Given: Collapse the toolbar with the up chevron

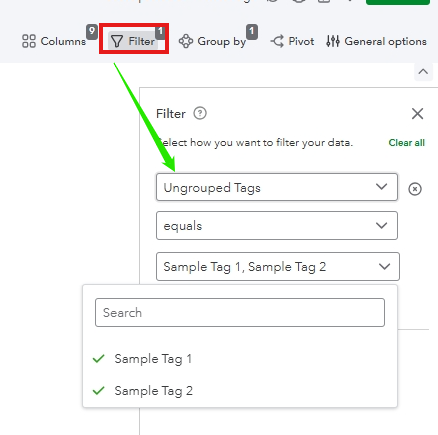Looking at the screenshot, I should point(423,71).
